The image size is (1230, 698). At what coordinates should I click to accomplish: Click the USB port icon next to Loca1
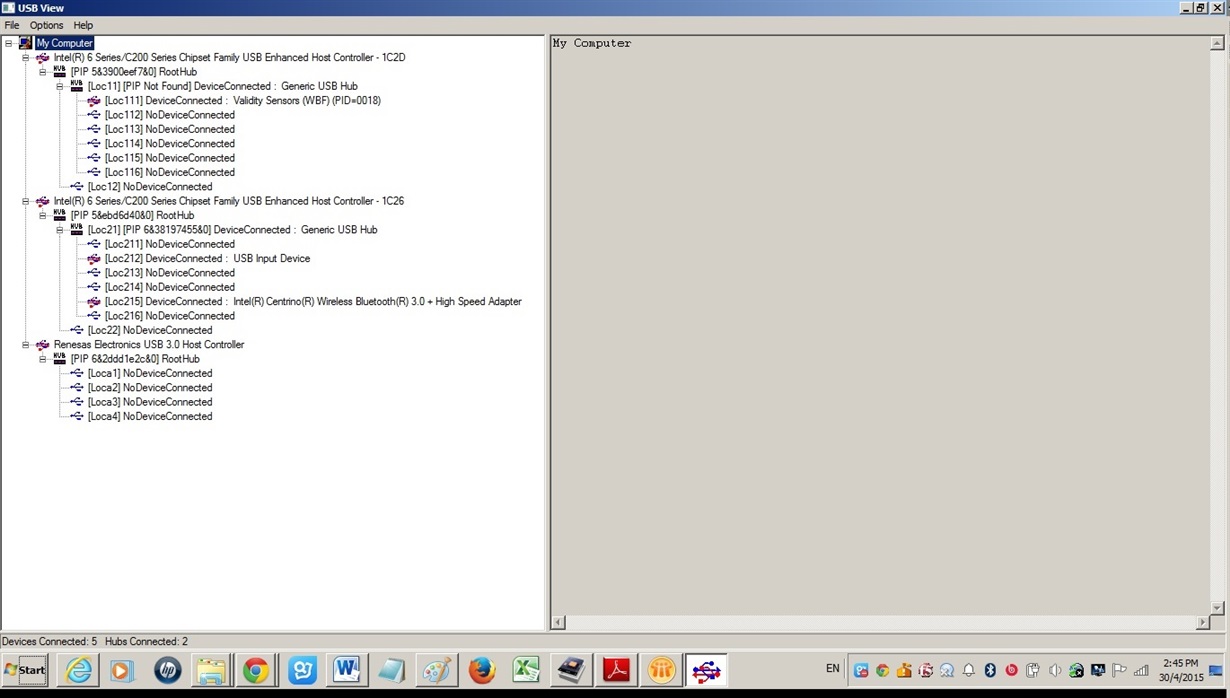[x=76, y=373]
